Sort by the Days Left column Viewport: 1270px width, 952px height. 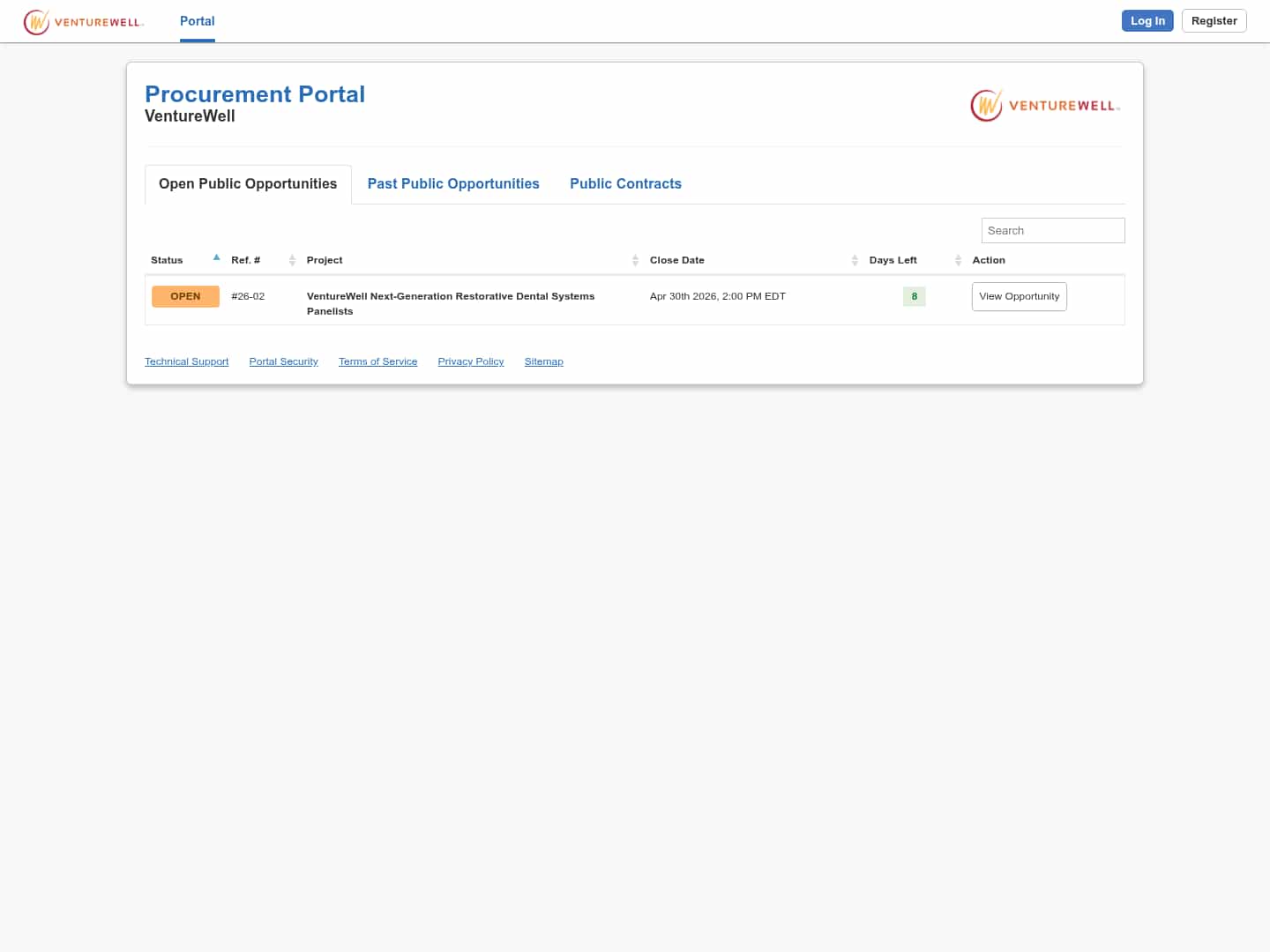tap(958, 260)
